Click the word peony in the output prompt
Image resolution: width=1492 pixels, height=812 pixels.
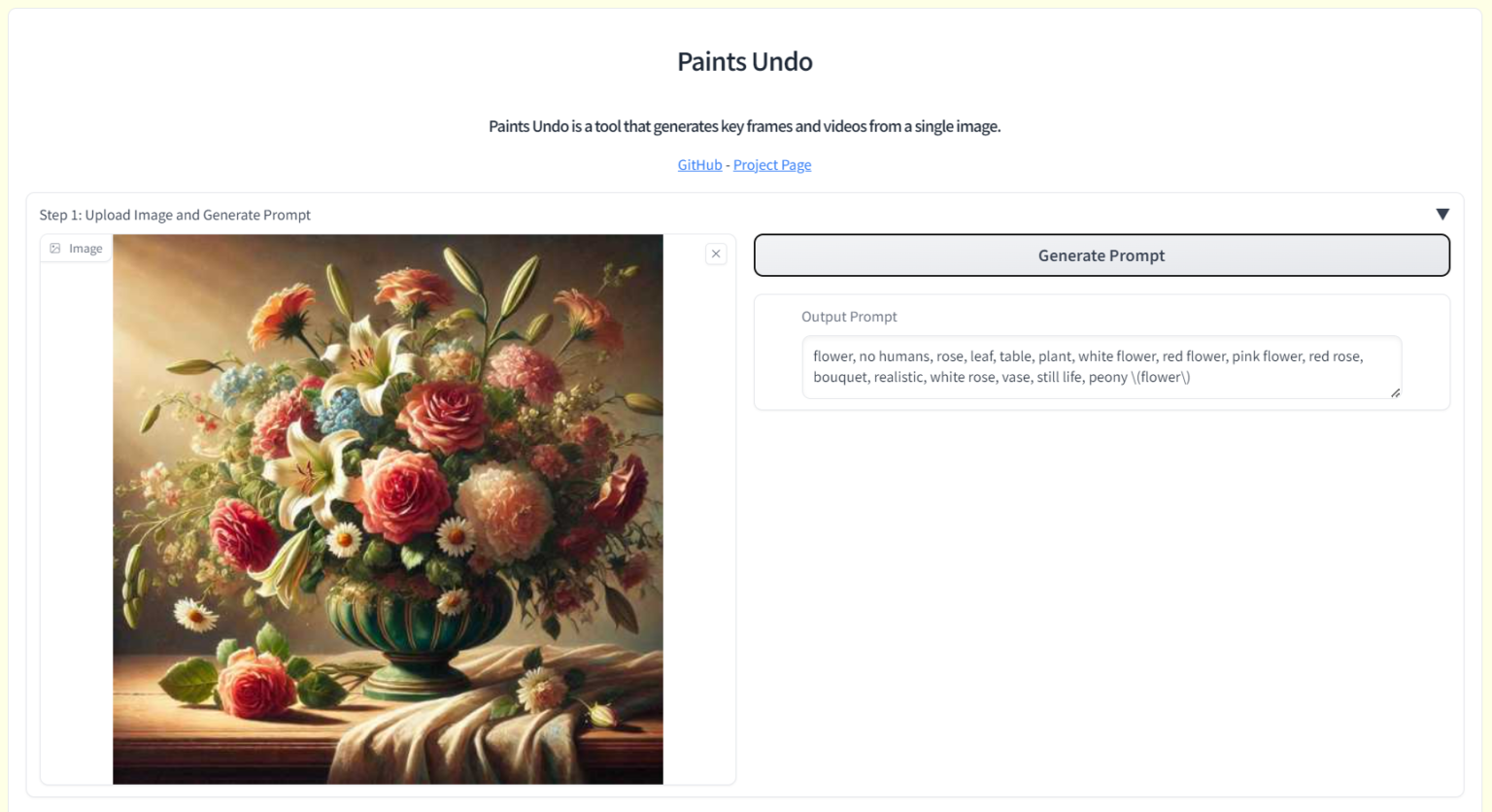(1108, 377)
